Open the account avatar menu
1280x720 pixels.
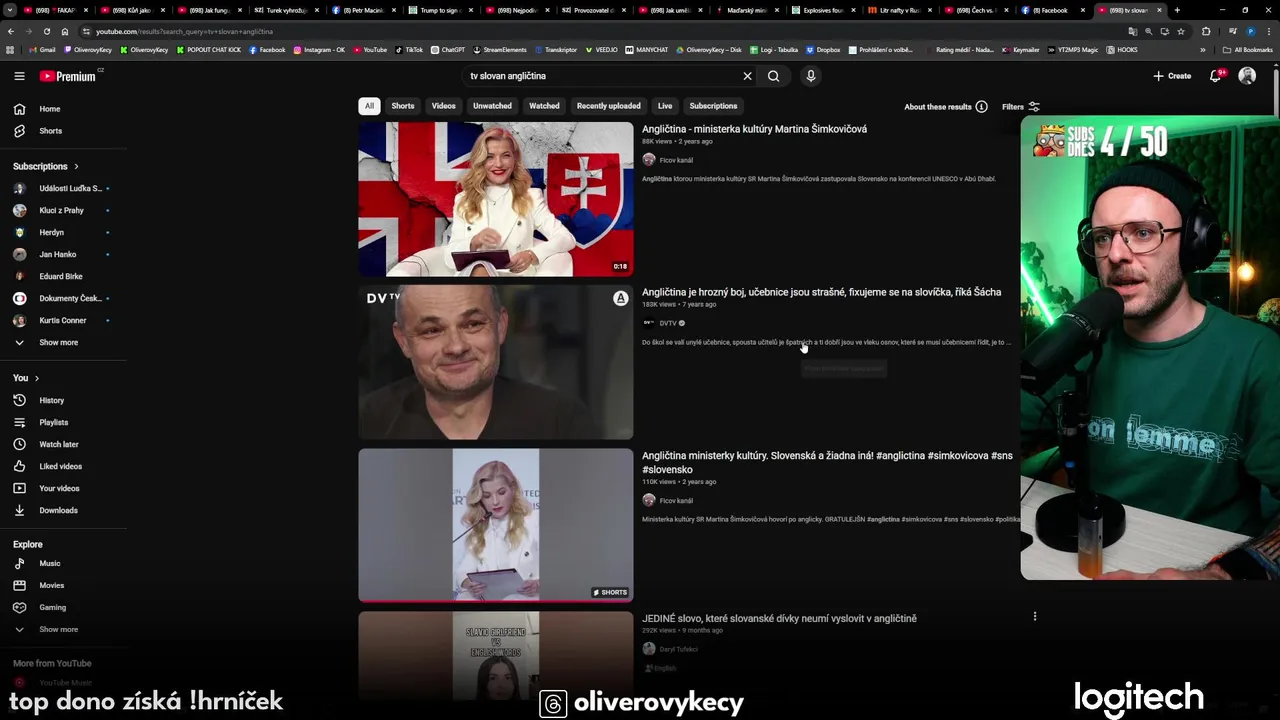[x=1247, y=76]
